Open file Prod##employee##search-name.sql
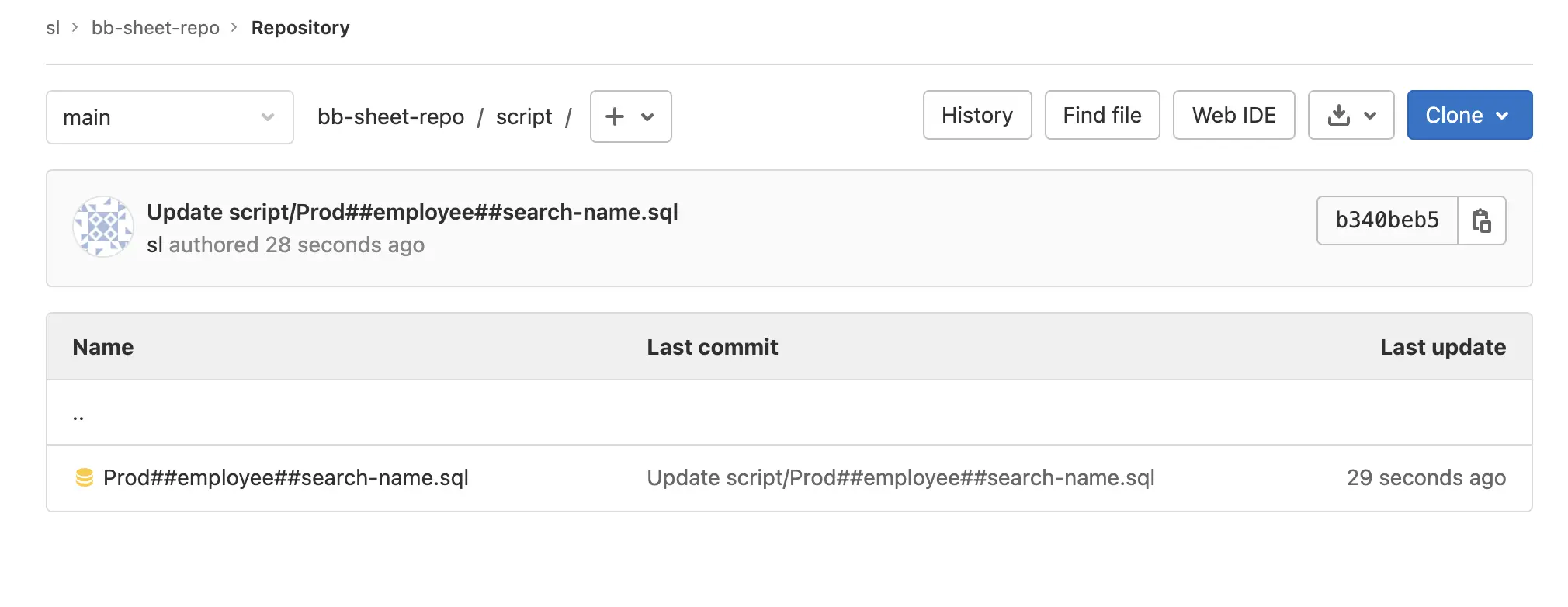Screen dimensions: 1568x607 286,477
